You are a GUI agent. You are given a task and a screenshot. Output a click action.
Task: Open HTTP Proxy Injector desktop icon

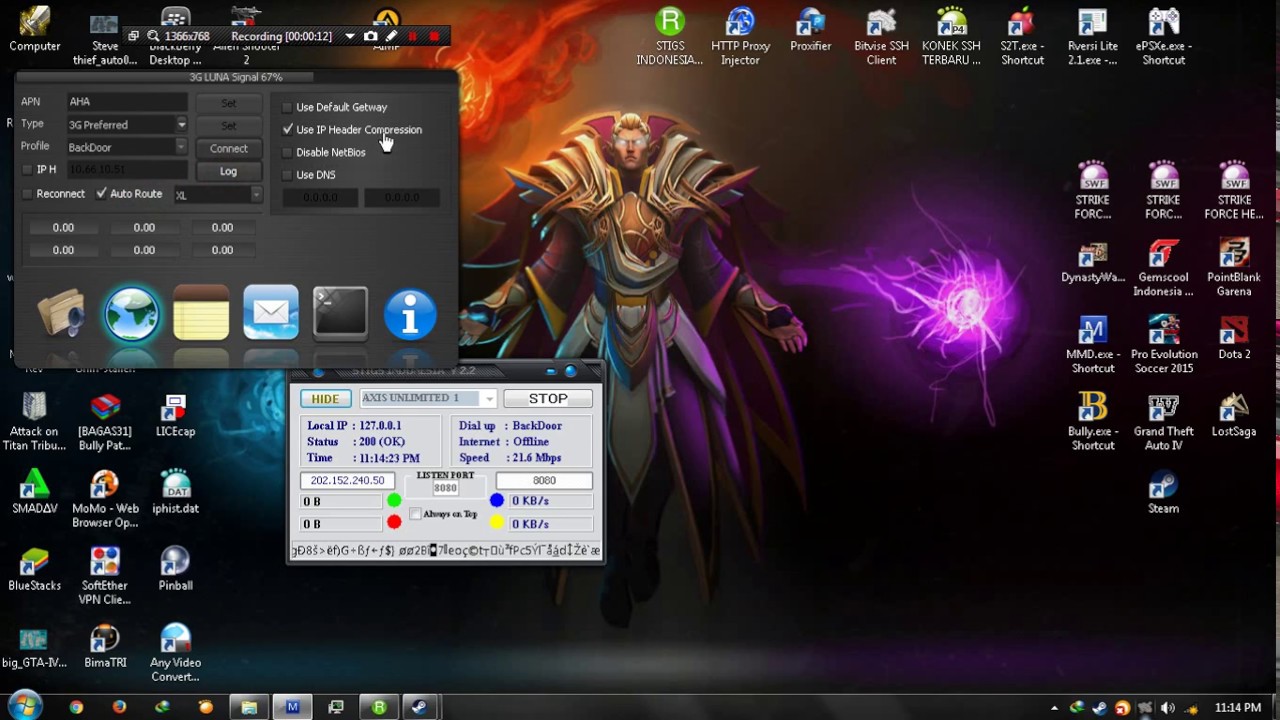click(740, 37)
